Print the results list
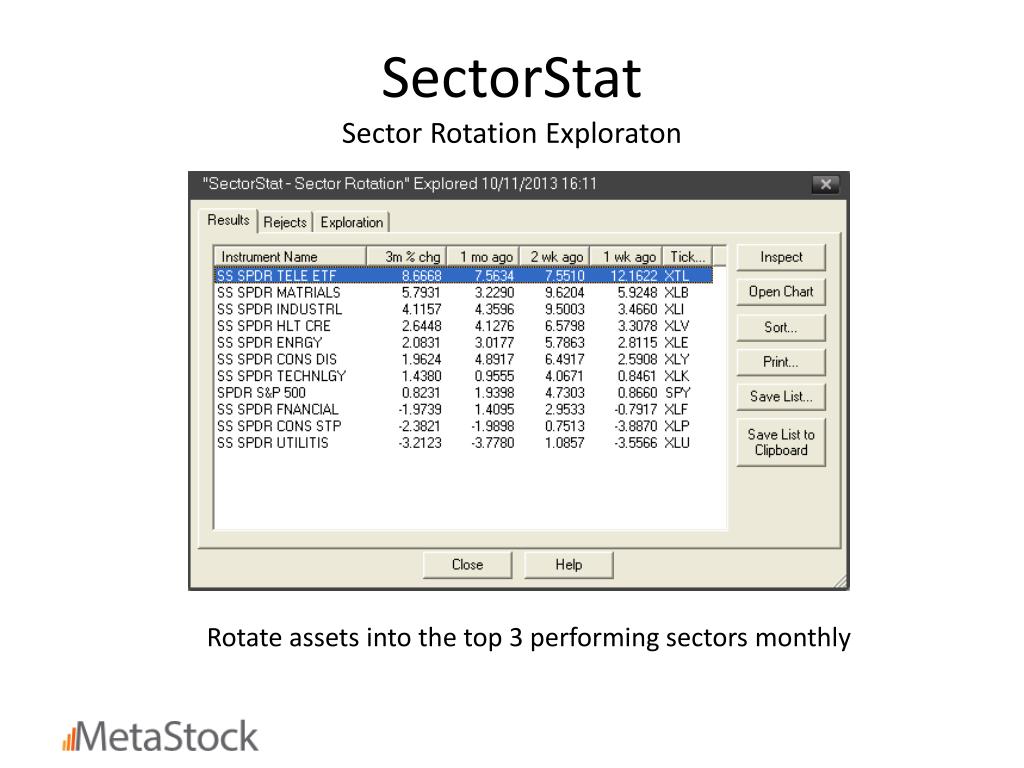The width and height of the screenshot is (1024, 768). click(781, 362)
